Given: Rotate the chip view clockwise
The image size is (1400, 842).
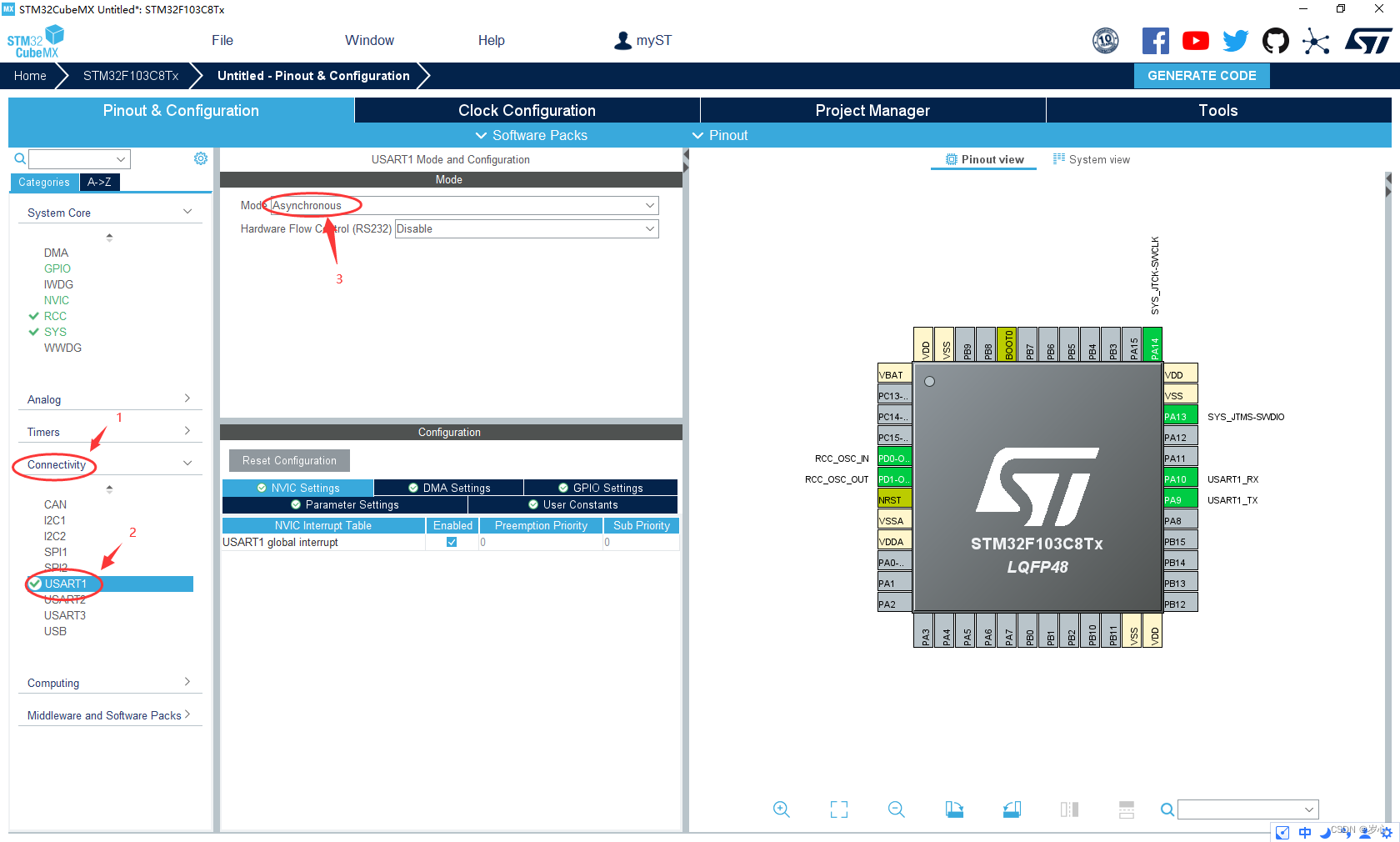Looking at the screenshot, I should 954,809.
